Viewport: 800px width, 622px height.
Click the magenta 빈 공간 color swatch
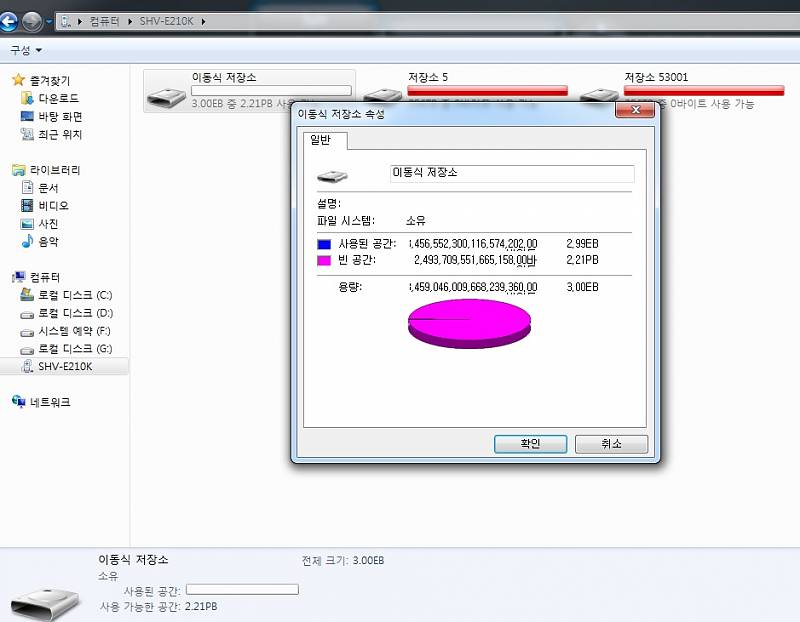point(323,260)
